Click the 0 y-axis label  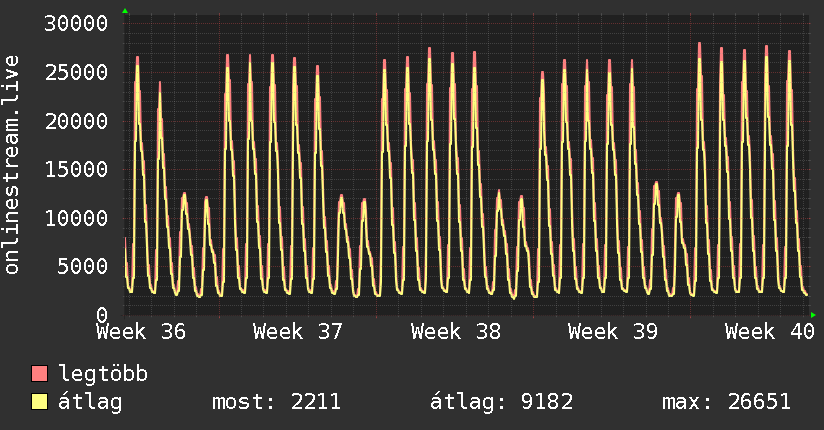click(x=102, y=315)
